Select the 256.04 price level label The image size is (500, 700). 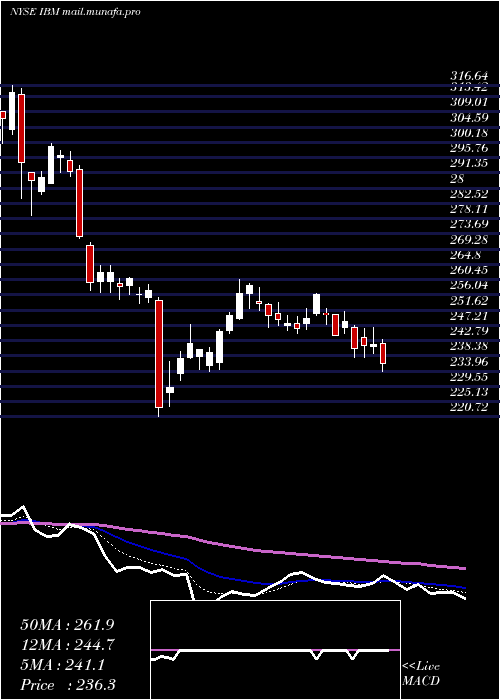[x=469, y=285]
